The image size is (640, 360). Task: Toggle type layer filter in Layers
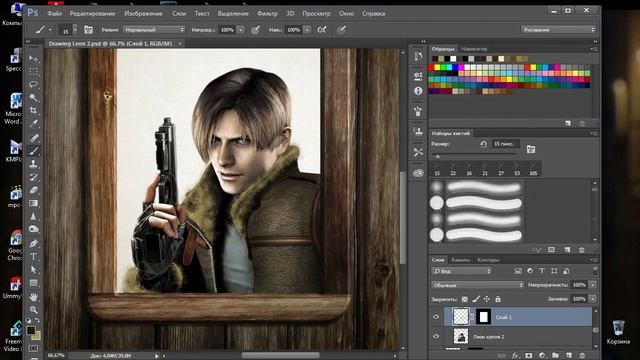(x=542, y=271)
